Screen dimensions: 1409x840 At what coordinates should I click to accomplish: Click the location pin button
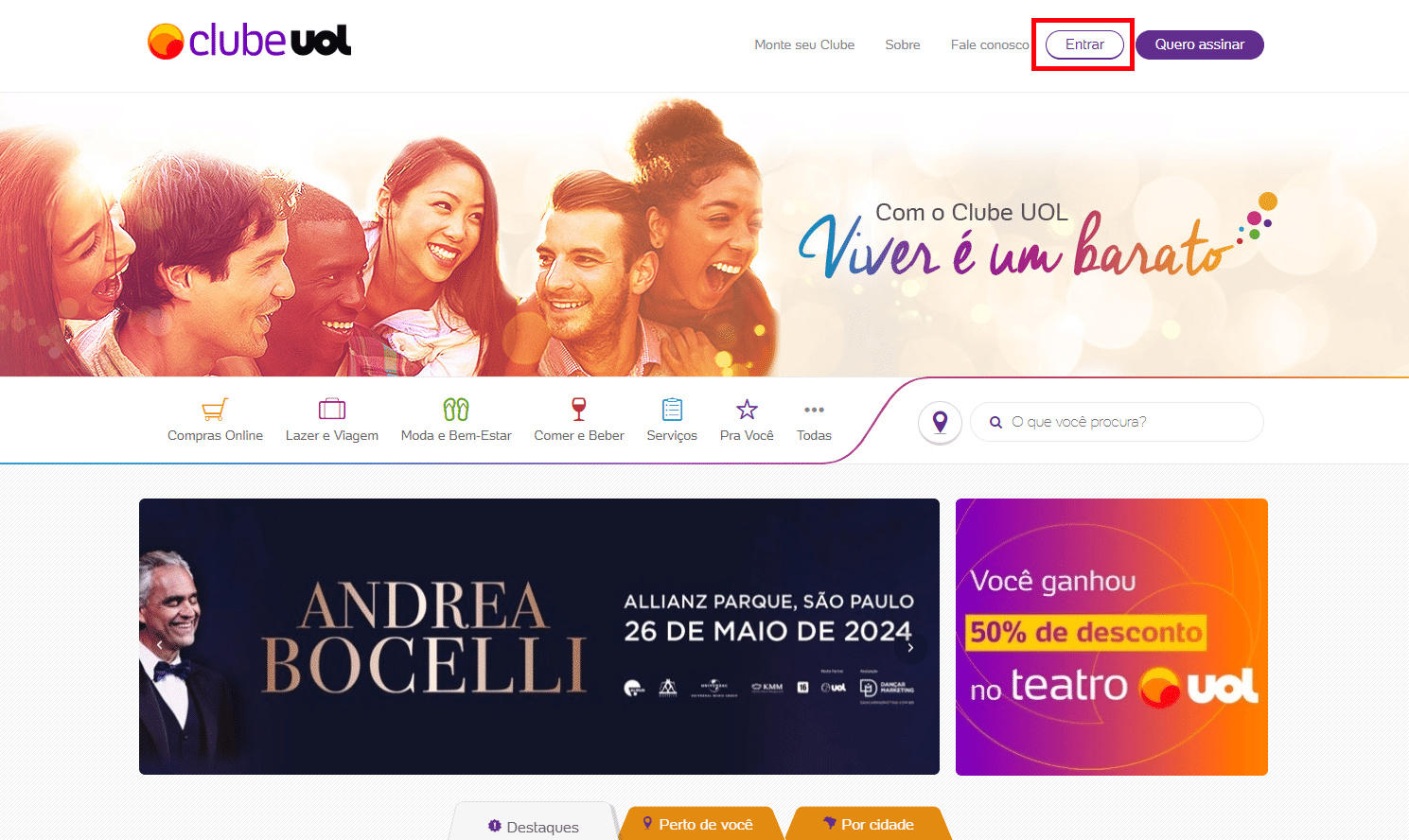[x=940, y=422]
